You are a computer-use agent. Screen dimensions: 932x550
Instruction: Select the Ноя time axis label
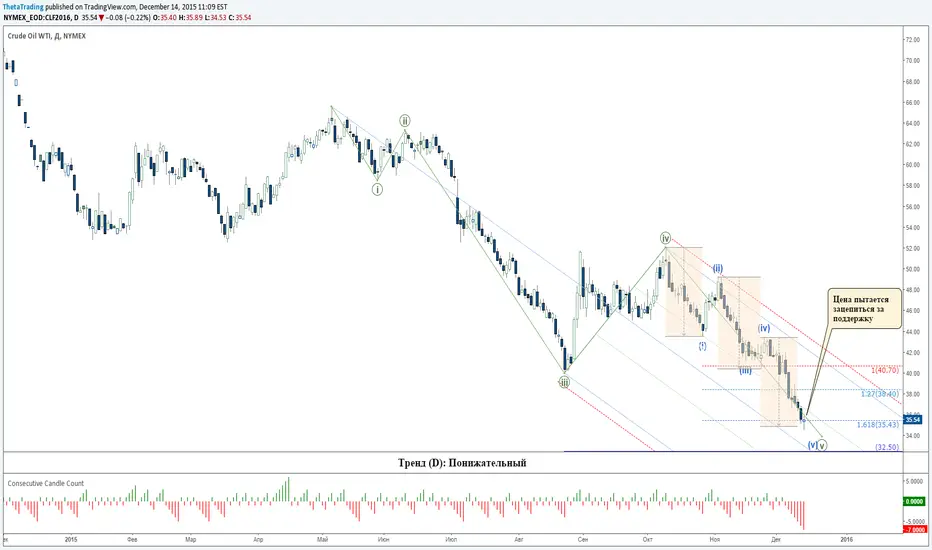click(715, 540)
